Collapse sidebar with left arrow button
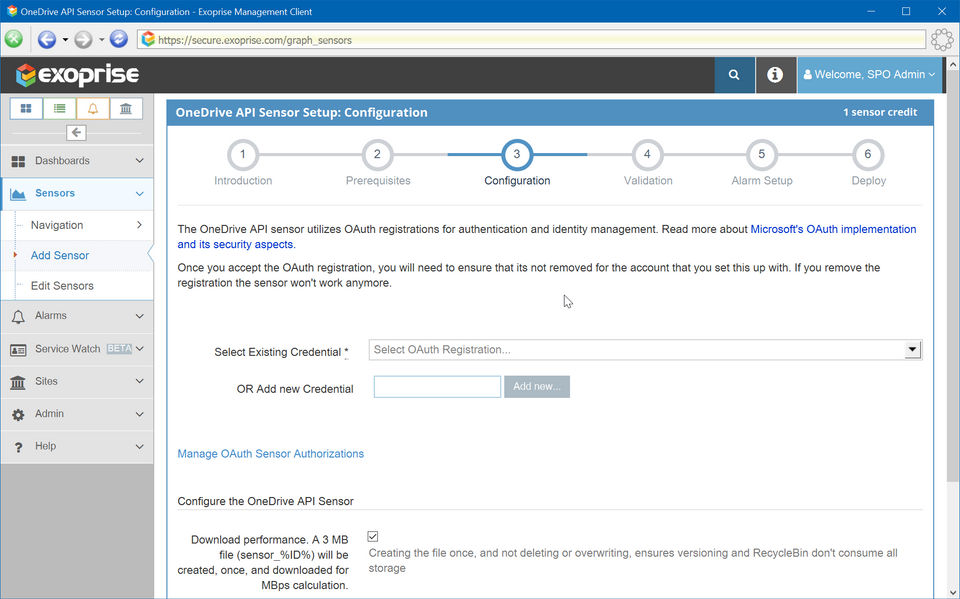Viewport: 960px width, 599px height. pyautogui.click(x=76, y=132)
